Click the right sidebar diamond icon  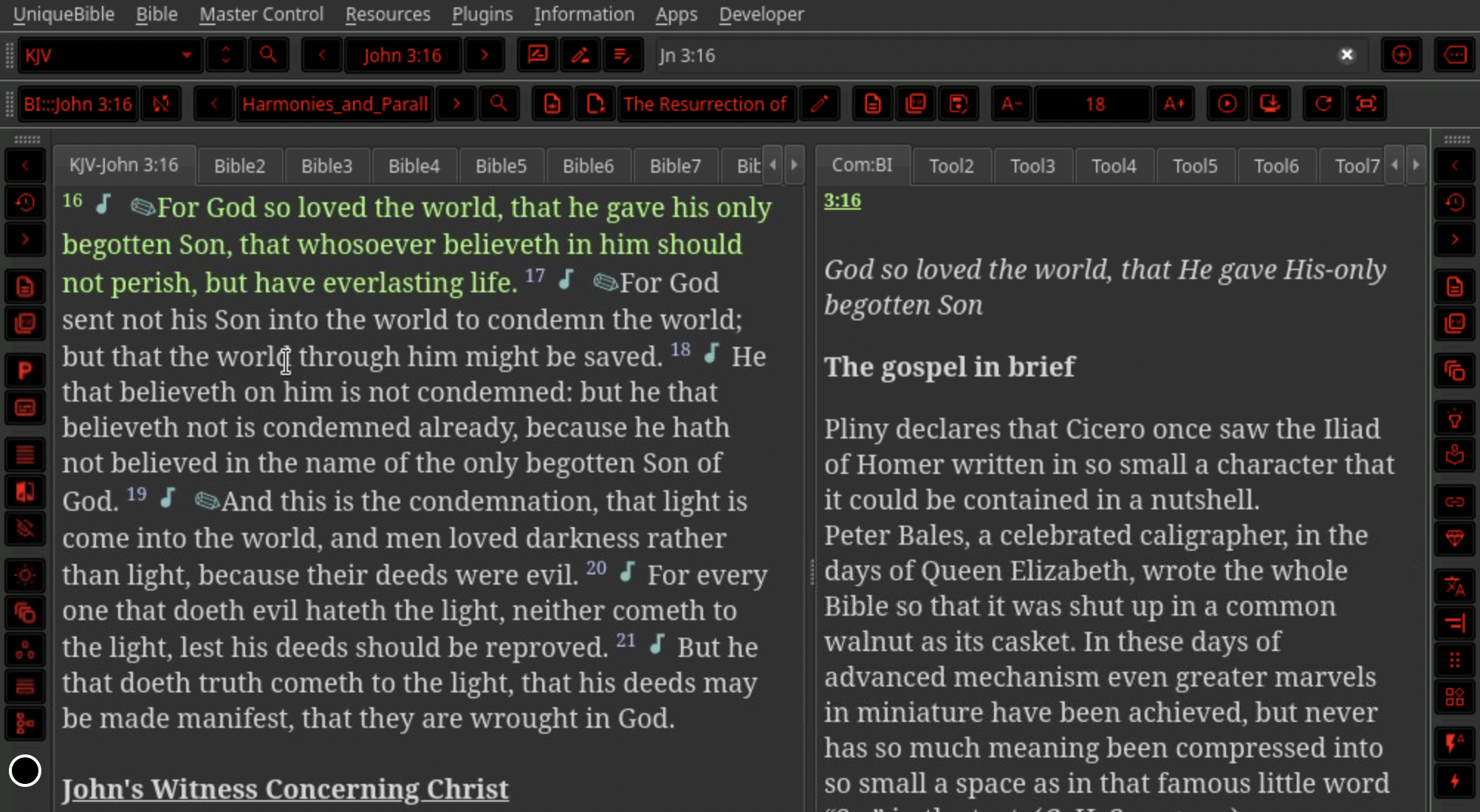(1455, 539)
